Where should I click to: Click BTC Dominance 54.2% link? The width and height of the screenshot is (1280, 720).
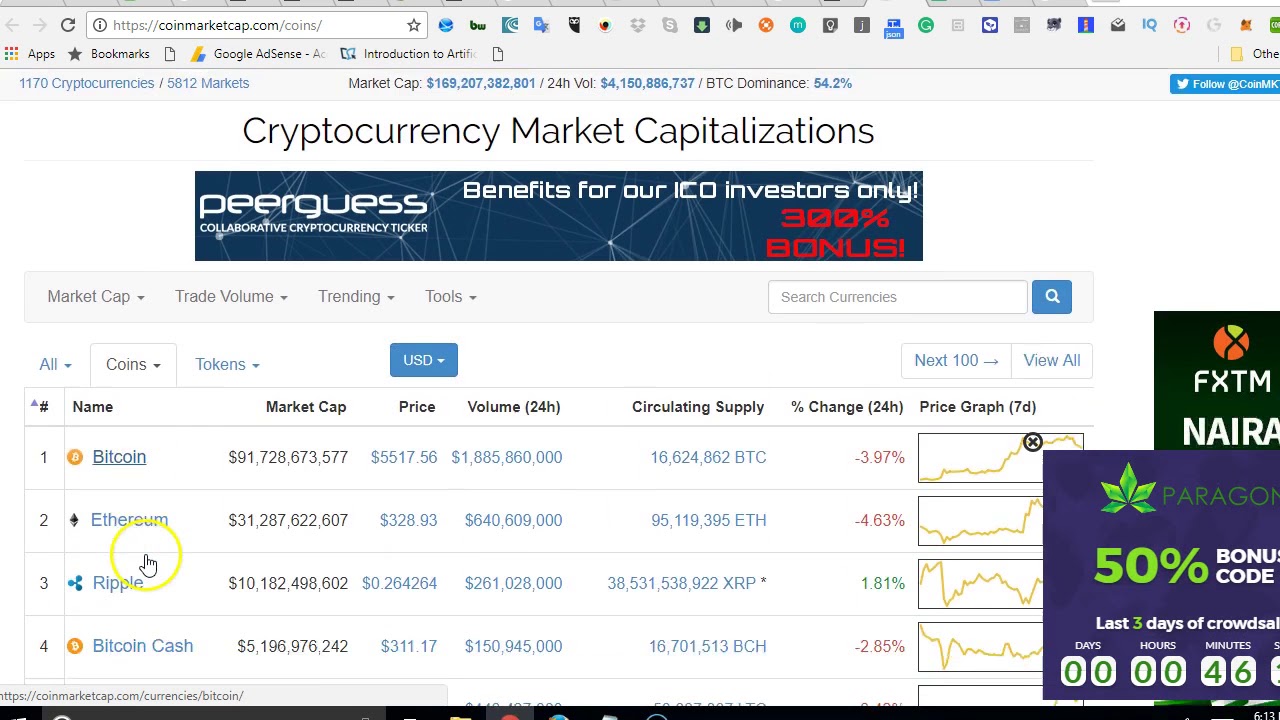tap(833, 83)
